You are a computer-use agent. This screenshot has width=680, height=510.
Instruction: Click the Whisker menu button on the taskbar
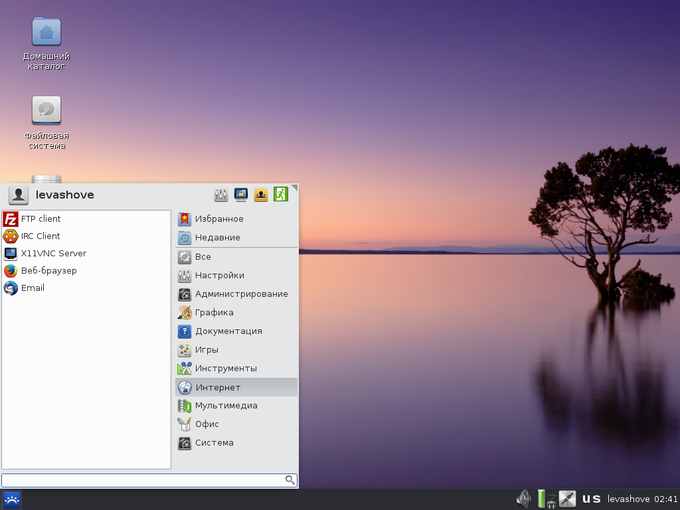pyautogui.click(x=12, y=500)
